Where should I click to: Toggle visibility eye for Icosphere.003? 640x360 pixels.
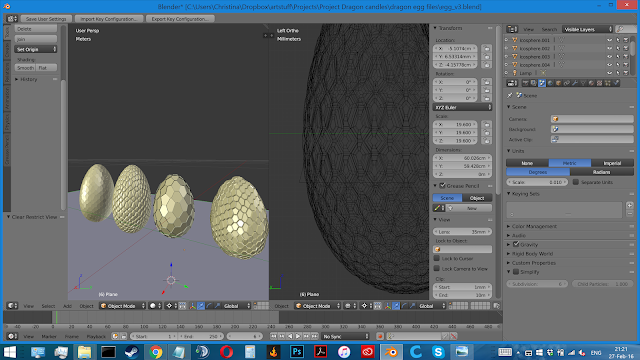click(x=609, y=56)
